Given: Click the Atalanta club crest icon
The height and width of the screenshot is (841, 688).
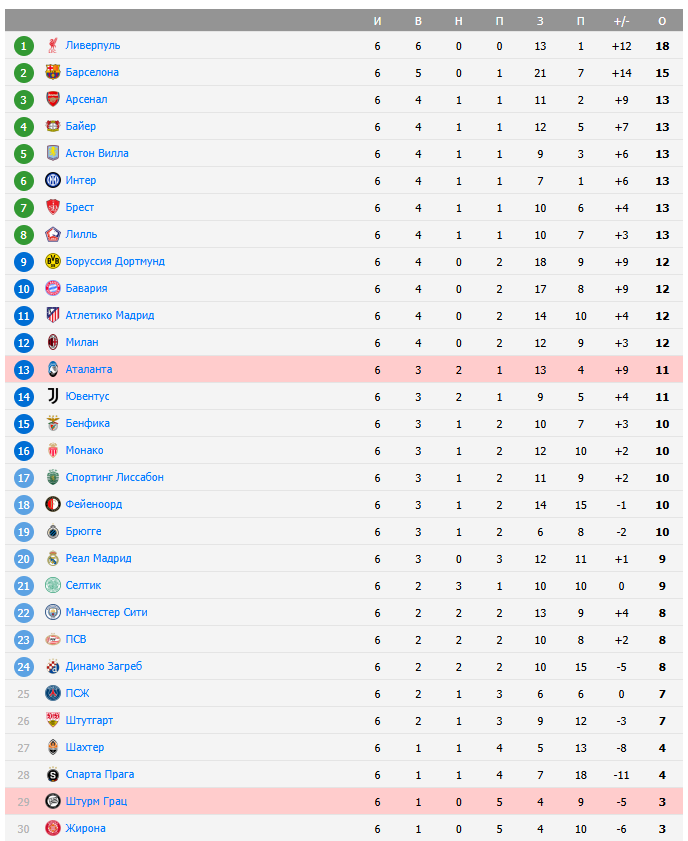Looking at the screenshot, I should (x=53, y=369).
